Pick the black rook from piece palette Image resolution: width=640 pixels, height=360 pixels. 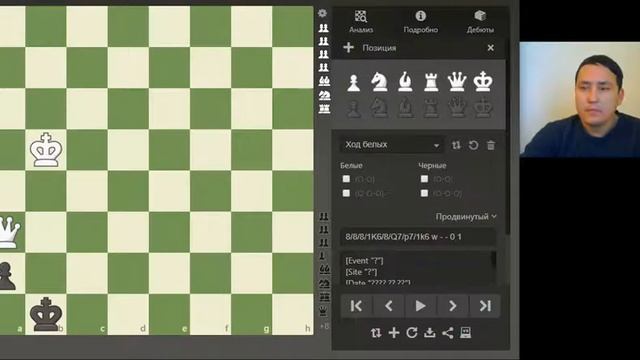pos(431,109)
